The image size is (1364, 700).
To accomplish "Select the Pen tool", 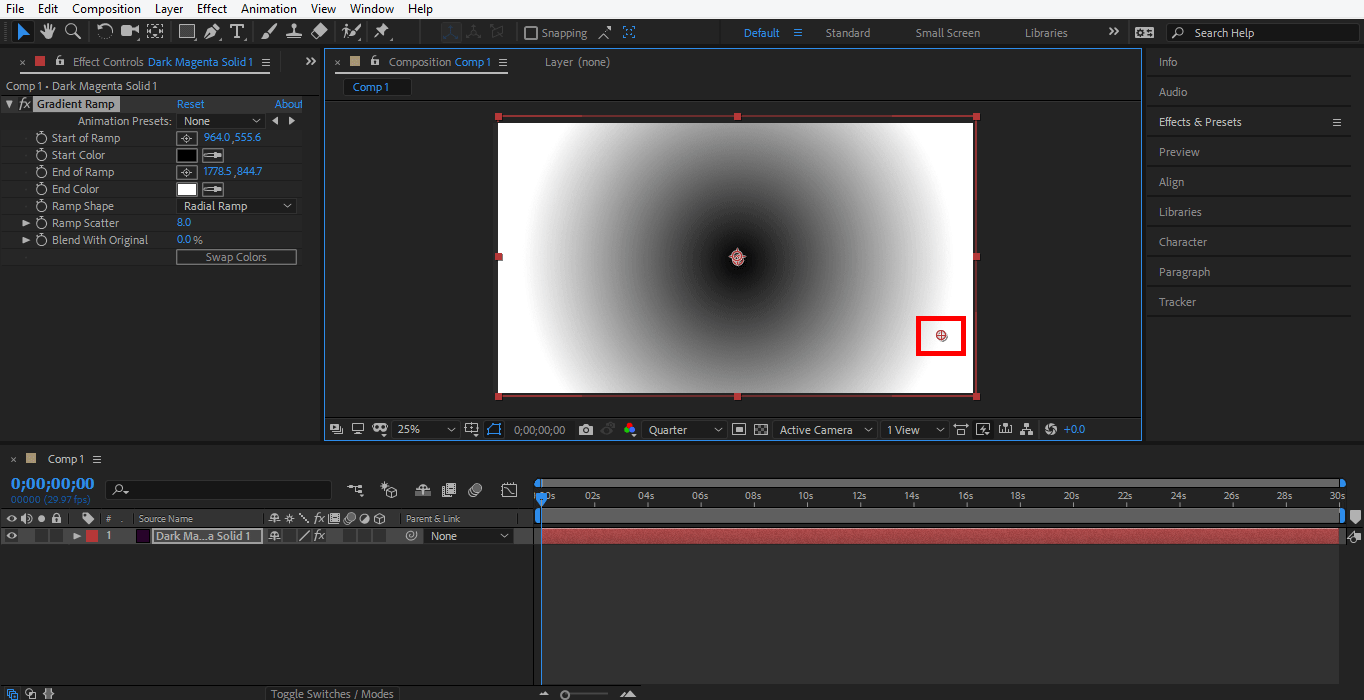I will pyautogui.click(x=212, y=32).
